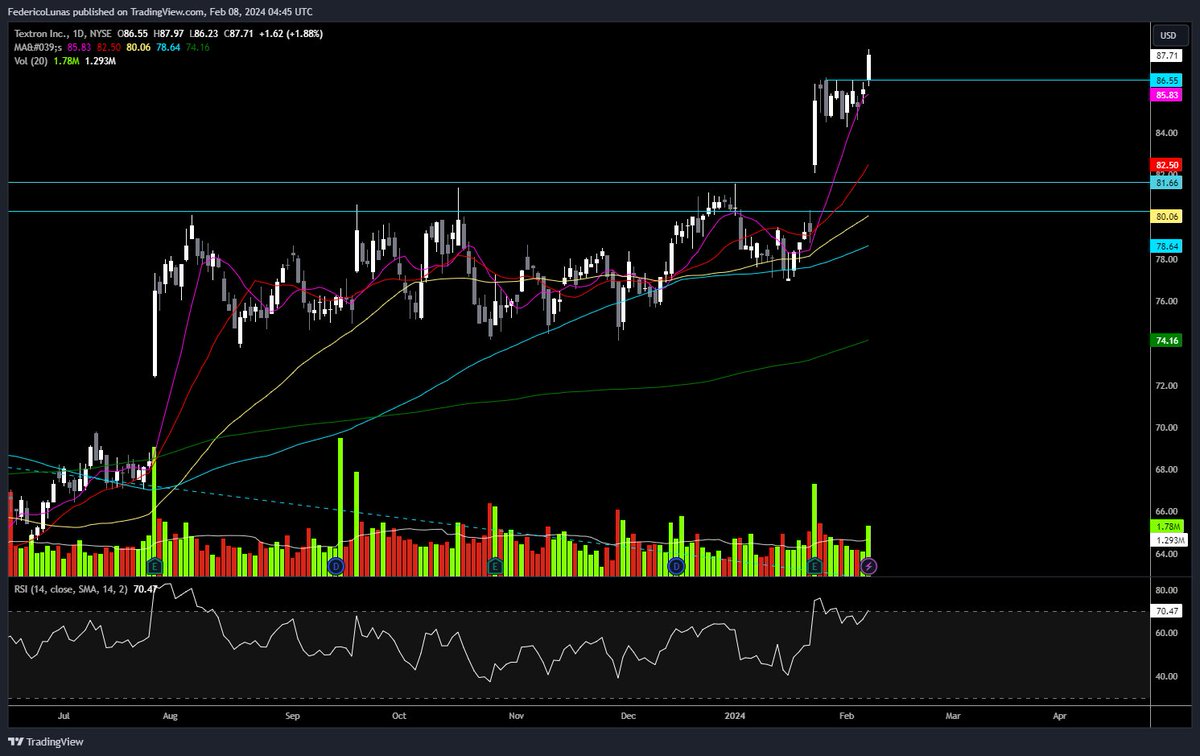Click the green 74.16 price axis label
The height and width of the screenshot is (756, 1200).
tap(1168, 341)
